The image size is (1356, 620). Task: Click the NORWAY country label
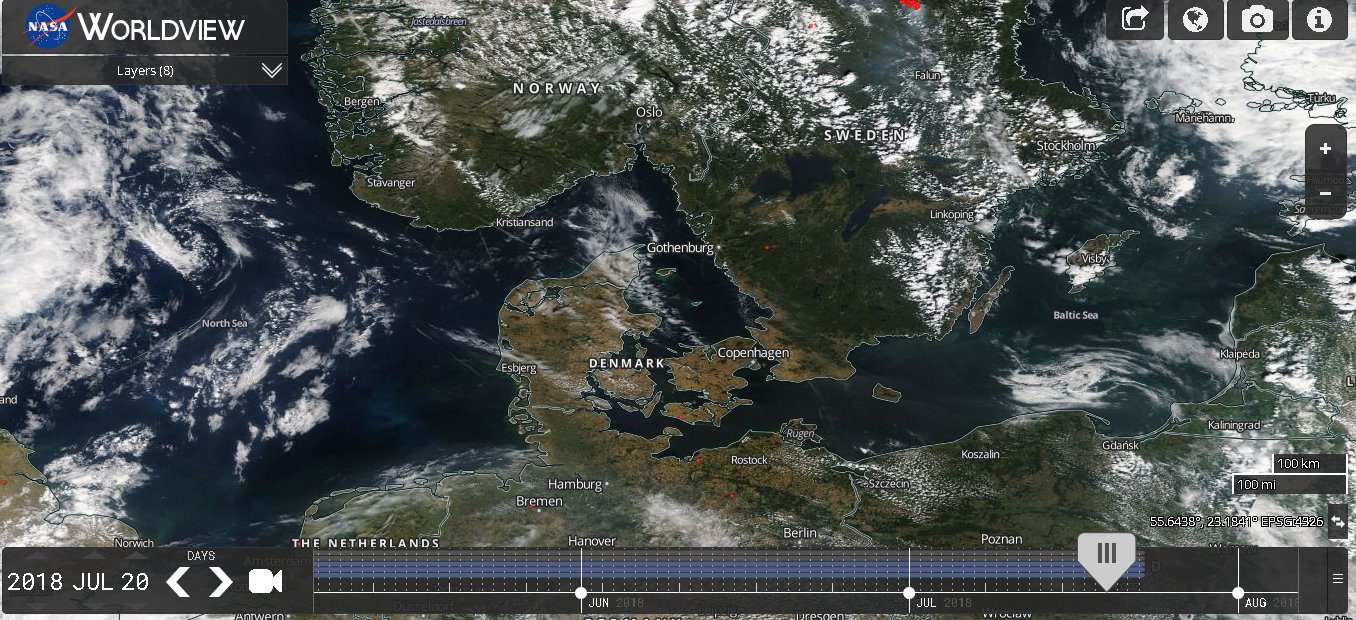click(557, 88)
